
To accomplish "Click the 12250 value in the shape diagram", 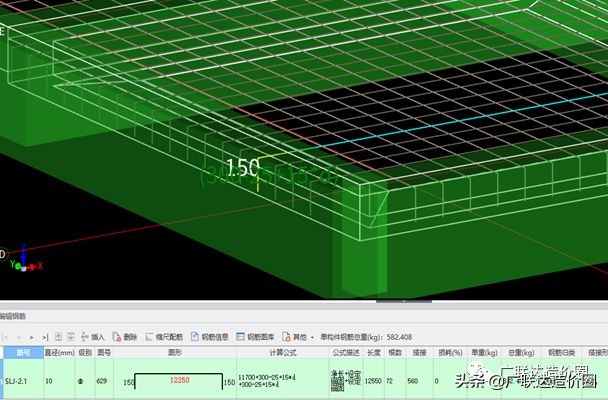I will (x=180, y=380).
